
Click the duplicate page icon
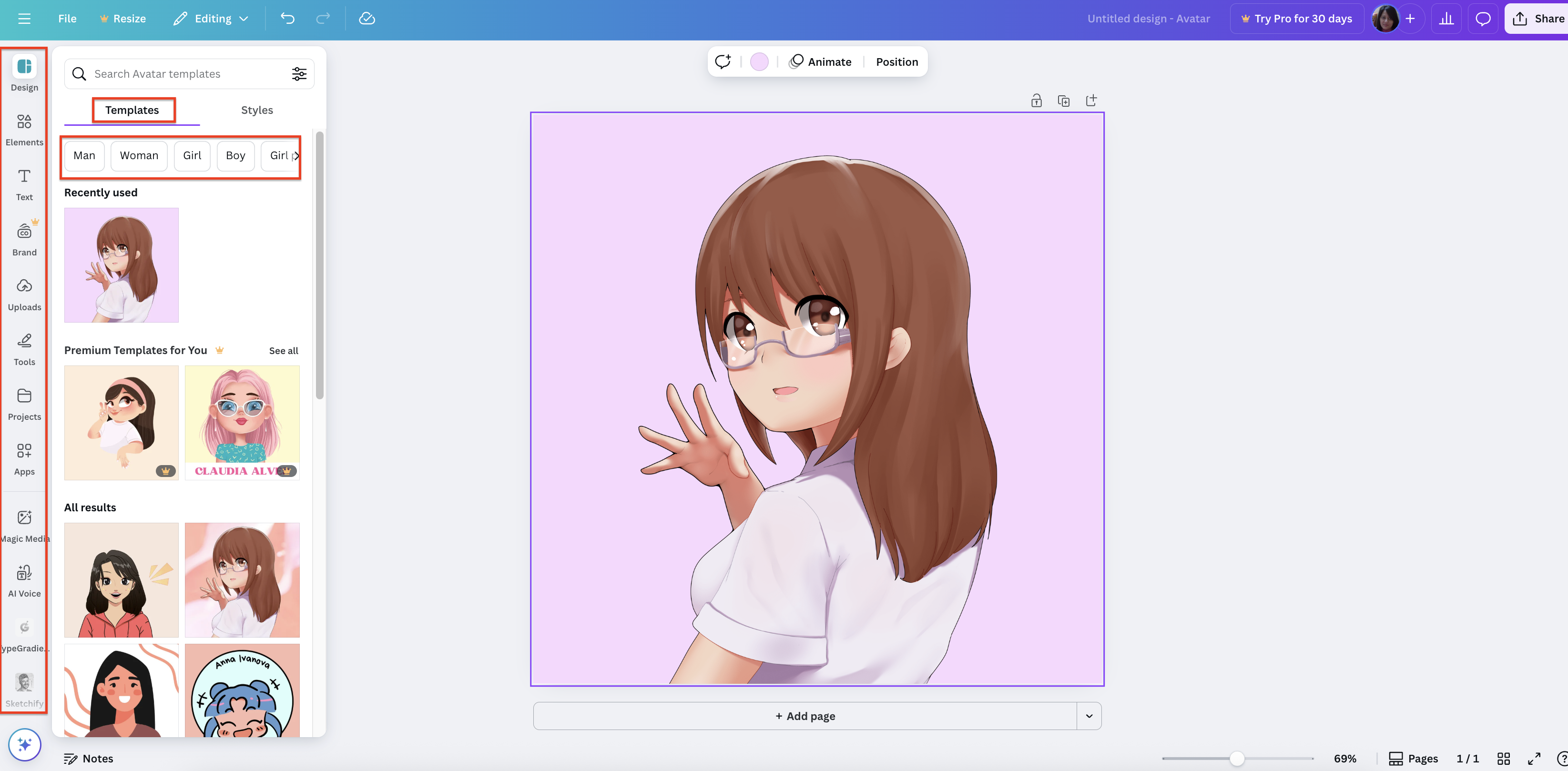point(1063,101)
